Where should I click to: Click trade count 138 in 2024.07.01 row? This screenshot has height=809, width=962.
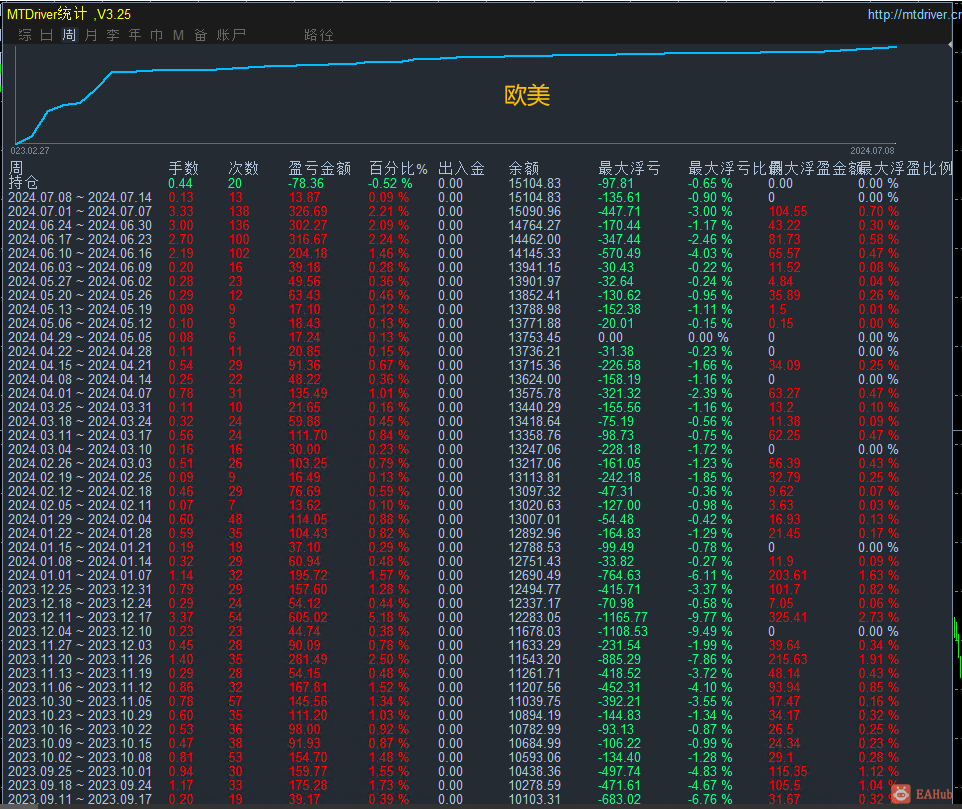[239, 212]
